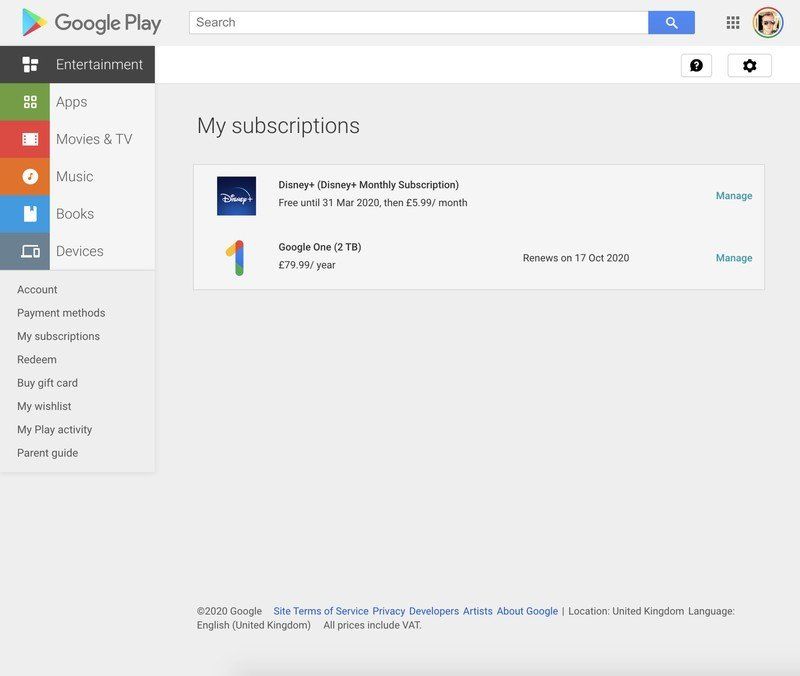This screenshot has height=676, width=800.
Task: Open the Site Terms of Service link
Action: coord(320,611)
